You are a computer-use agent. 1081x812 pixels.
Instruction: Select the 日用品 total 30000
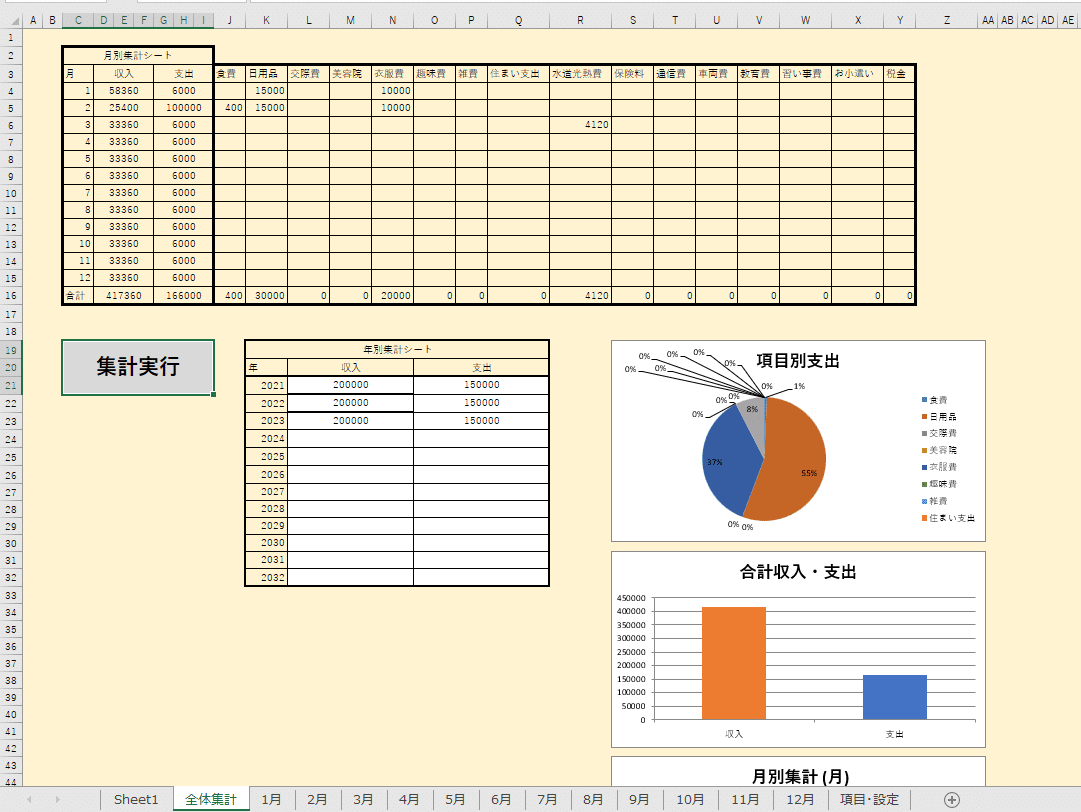pos(266,296)
